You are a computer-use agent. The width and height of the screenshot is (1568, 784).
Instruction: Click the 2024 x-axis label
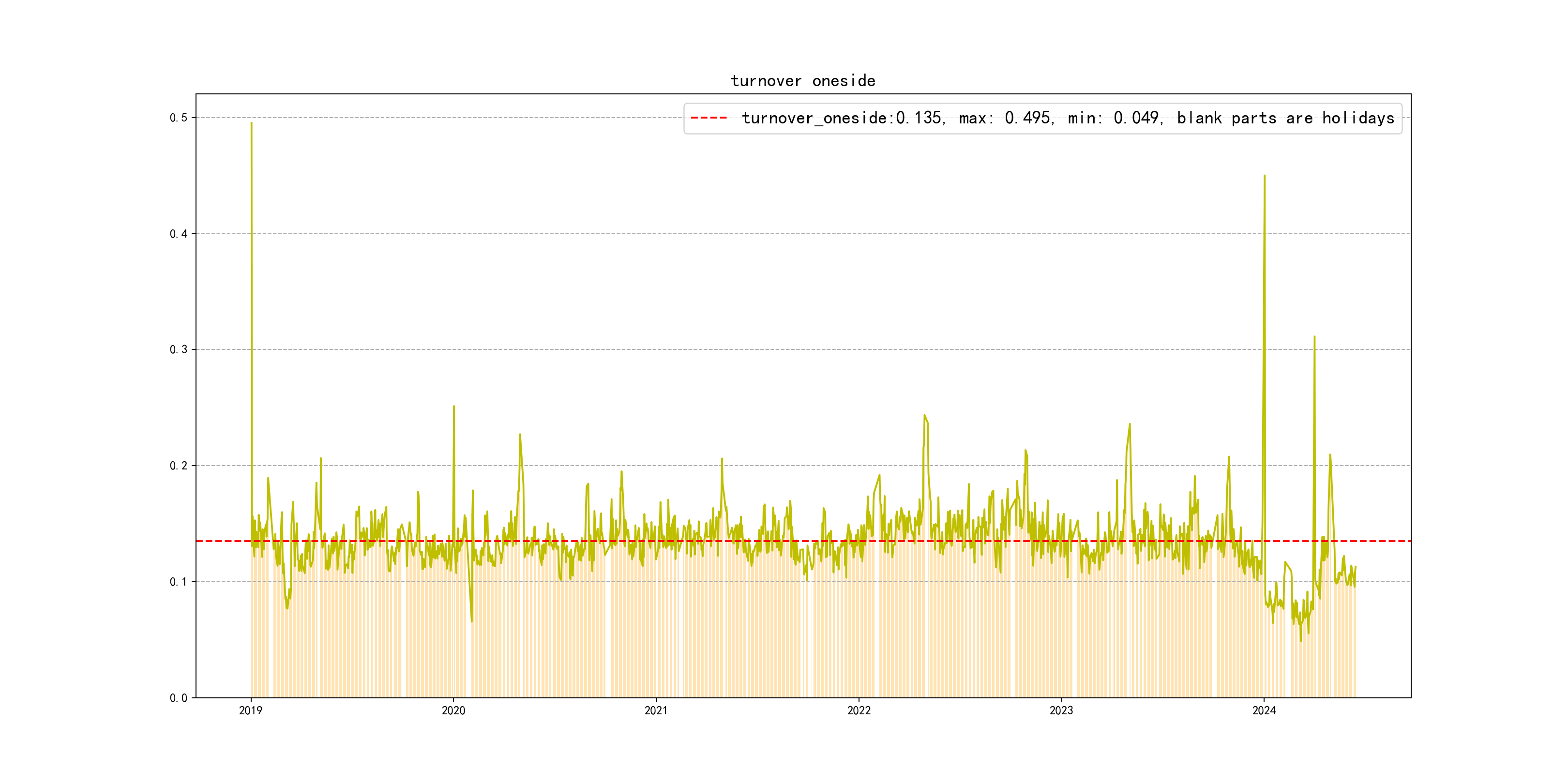pyautogui.click(x=1264, y=710)
